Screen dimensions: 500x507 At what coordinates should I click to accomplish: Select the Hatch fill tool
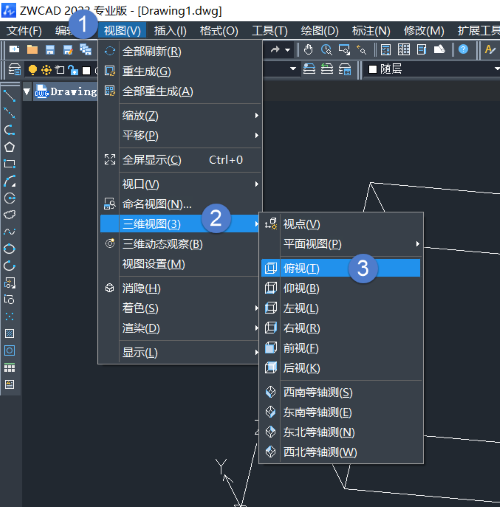[10, 333]
